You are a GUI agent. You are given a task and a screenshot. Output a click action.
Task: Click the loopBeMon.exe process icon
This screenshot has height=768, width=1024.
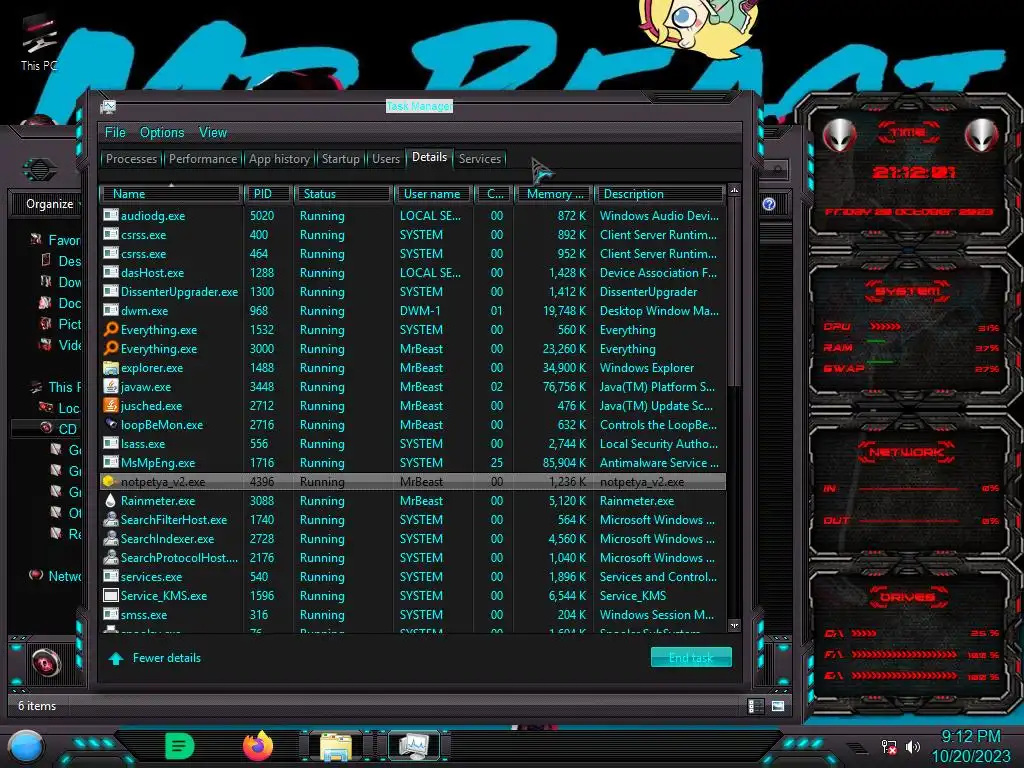pyautogui.click(x=111, y=424)
